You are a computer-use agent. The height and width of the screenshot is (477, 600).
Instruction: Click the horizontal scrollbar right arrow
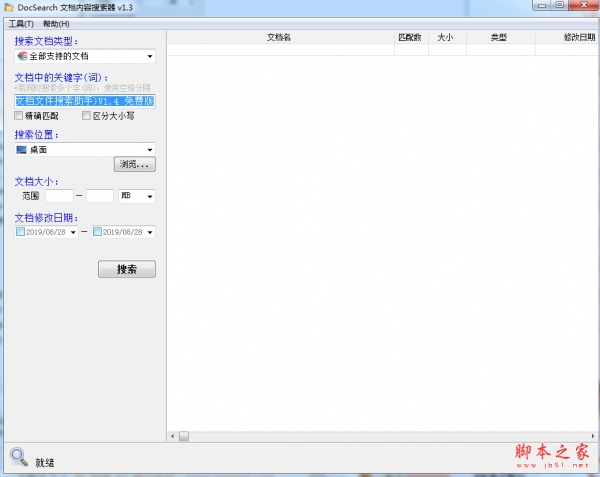pyautogui.click(x=593, y=436)
